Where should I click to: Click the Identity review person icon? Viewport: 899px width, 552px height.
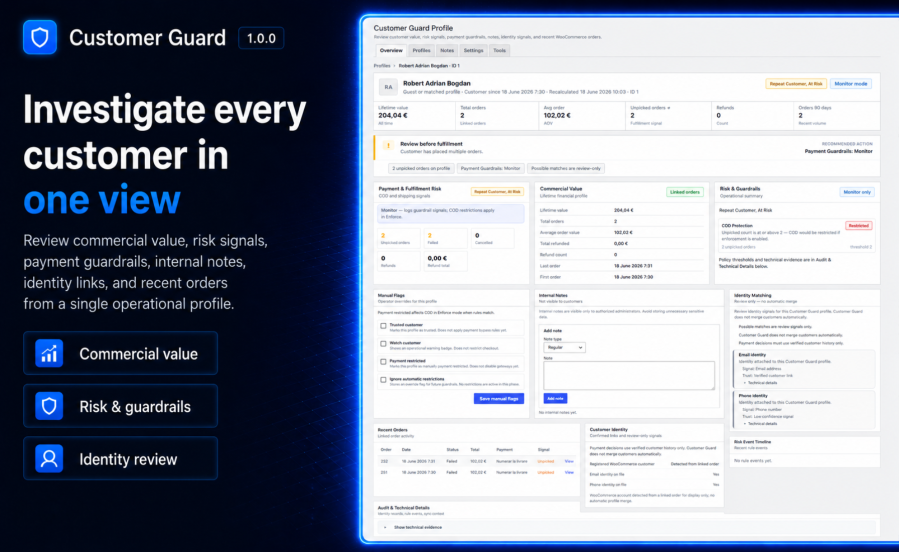click(x=49, y=459)
